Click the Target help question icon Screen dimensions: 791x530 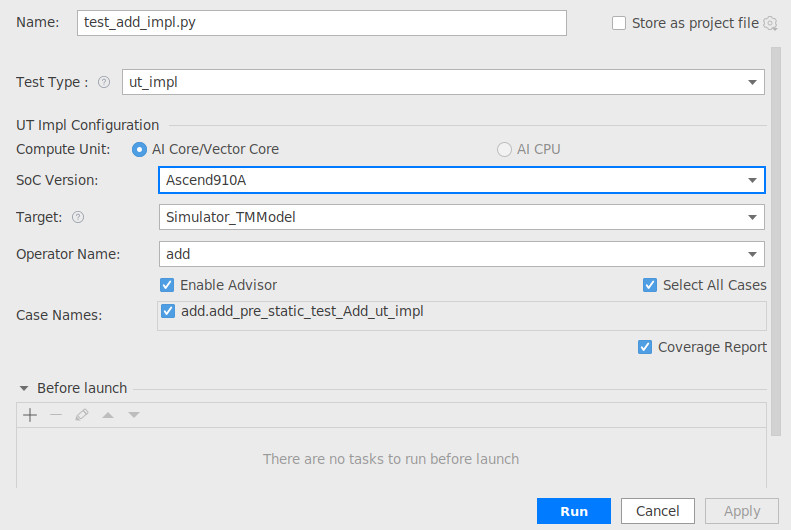coord(78,217)
